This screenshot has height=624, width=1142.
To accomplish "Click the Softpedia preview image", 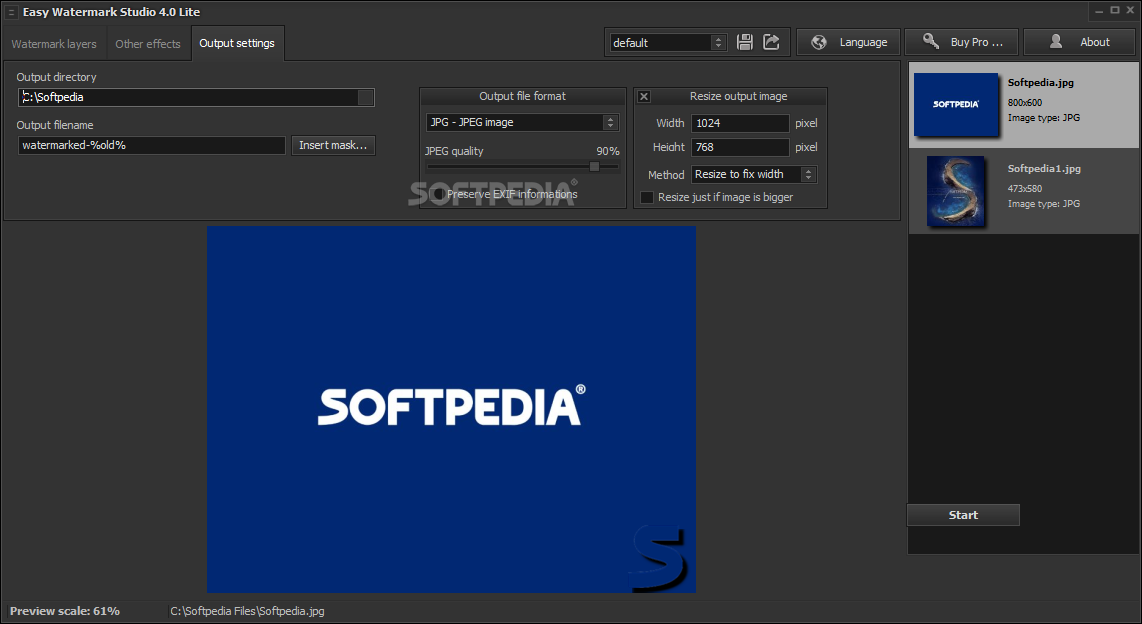I will (x=451, y=409).
